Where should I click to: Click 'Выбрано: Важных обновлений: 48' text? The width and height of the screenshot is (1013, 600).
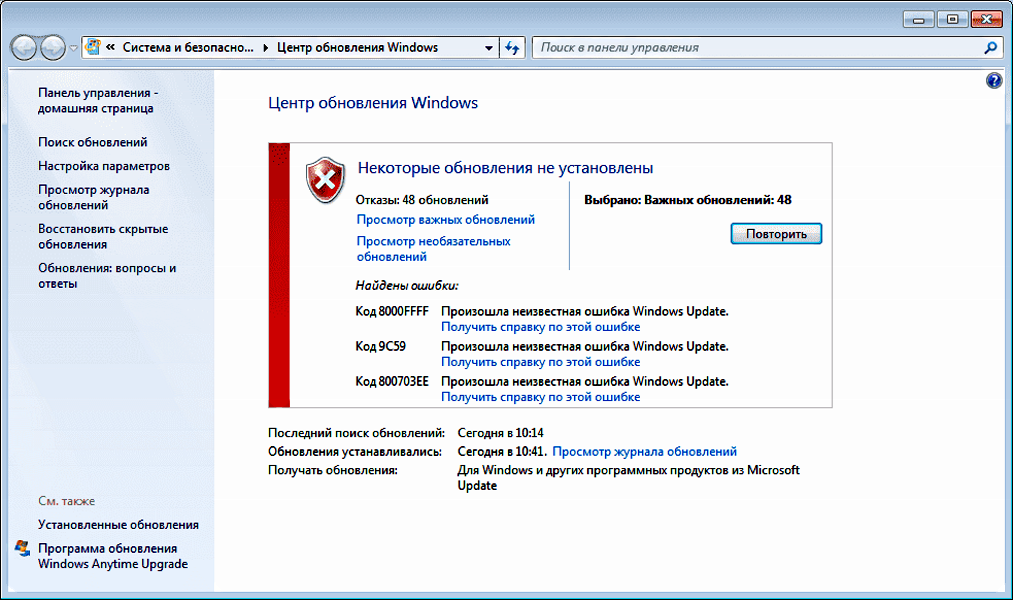pos(687,200)
